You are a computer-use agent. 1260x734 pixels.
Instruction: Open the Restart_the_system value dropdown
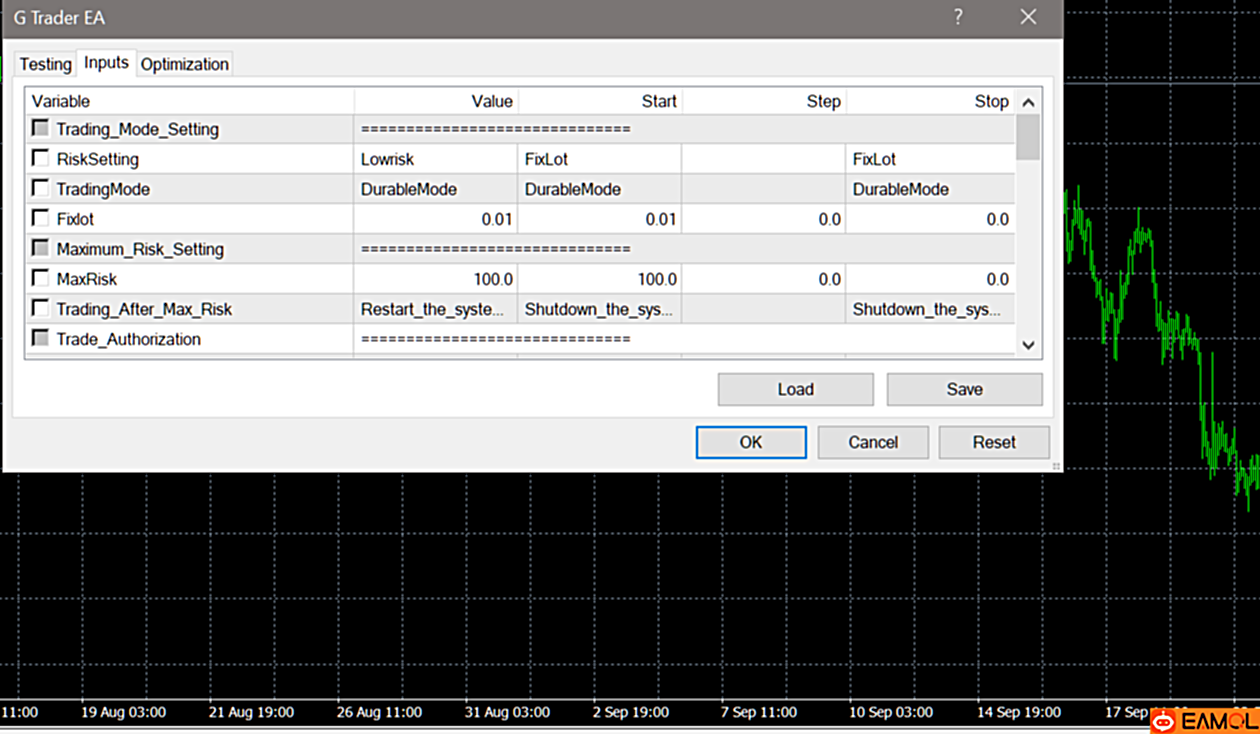click(x=436, y=309)
